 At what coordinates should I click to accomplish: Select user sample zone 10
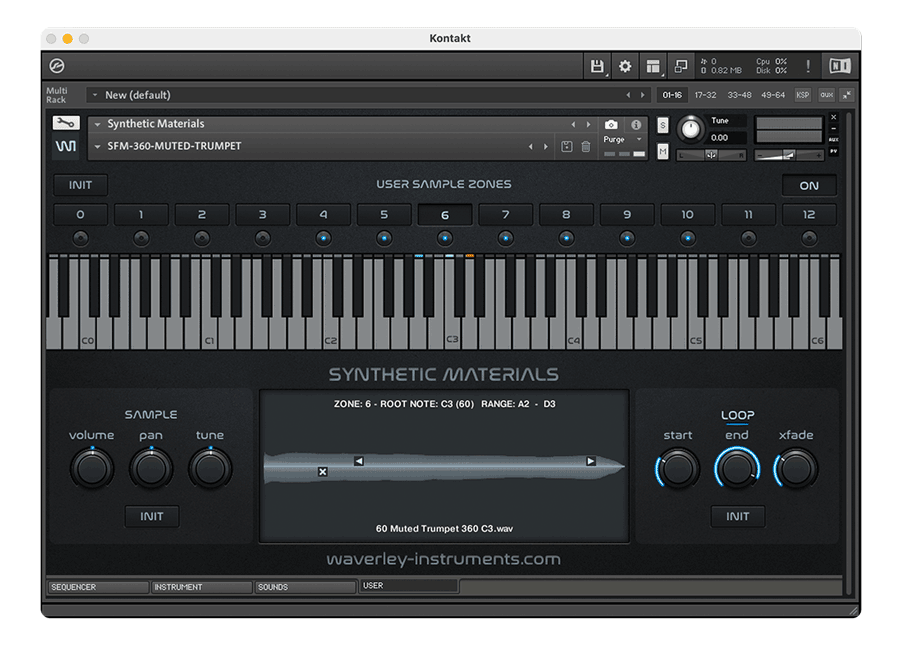(x=688, y=215)
